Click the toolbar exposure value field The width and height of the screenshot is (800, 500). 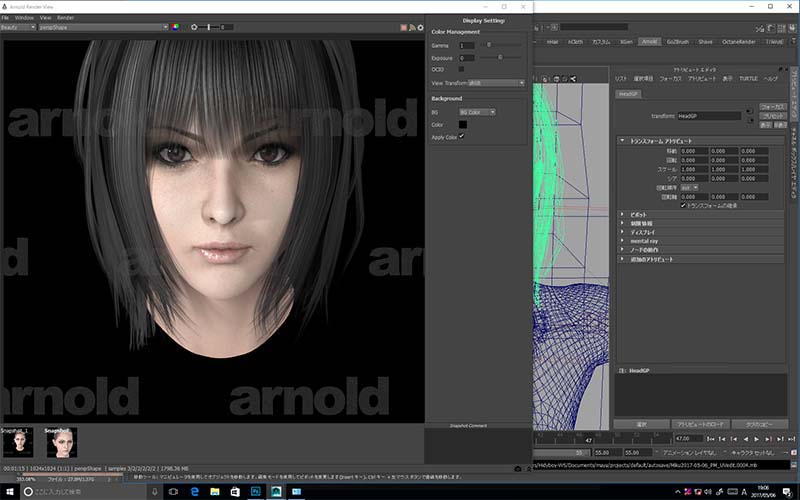pyautogui.click(x=227, y=27)
